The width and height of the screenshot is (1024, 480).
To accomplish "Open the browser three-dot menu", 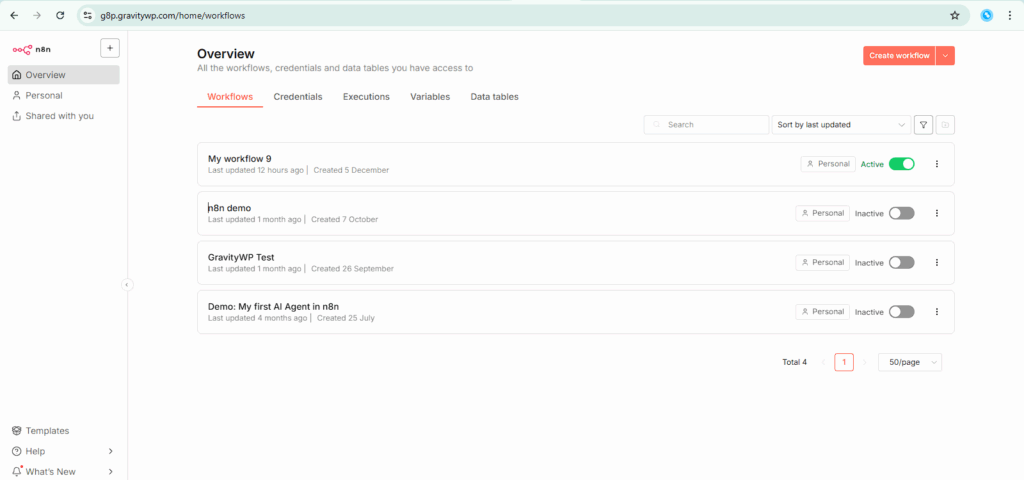I will 1010,15.
